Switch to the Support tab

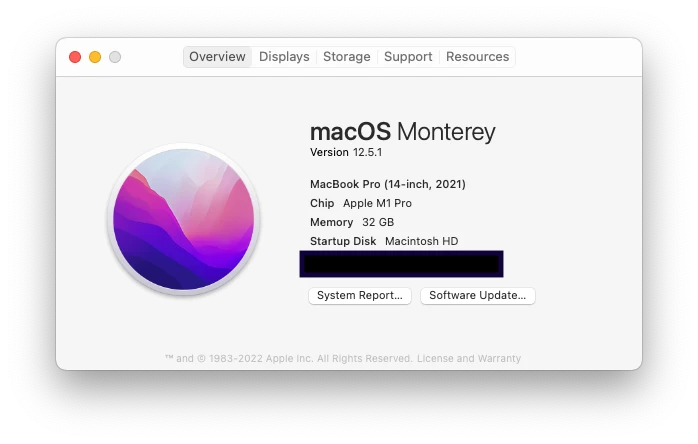408,57
